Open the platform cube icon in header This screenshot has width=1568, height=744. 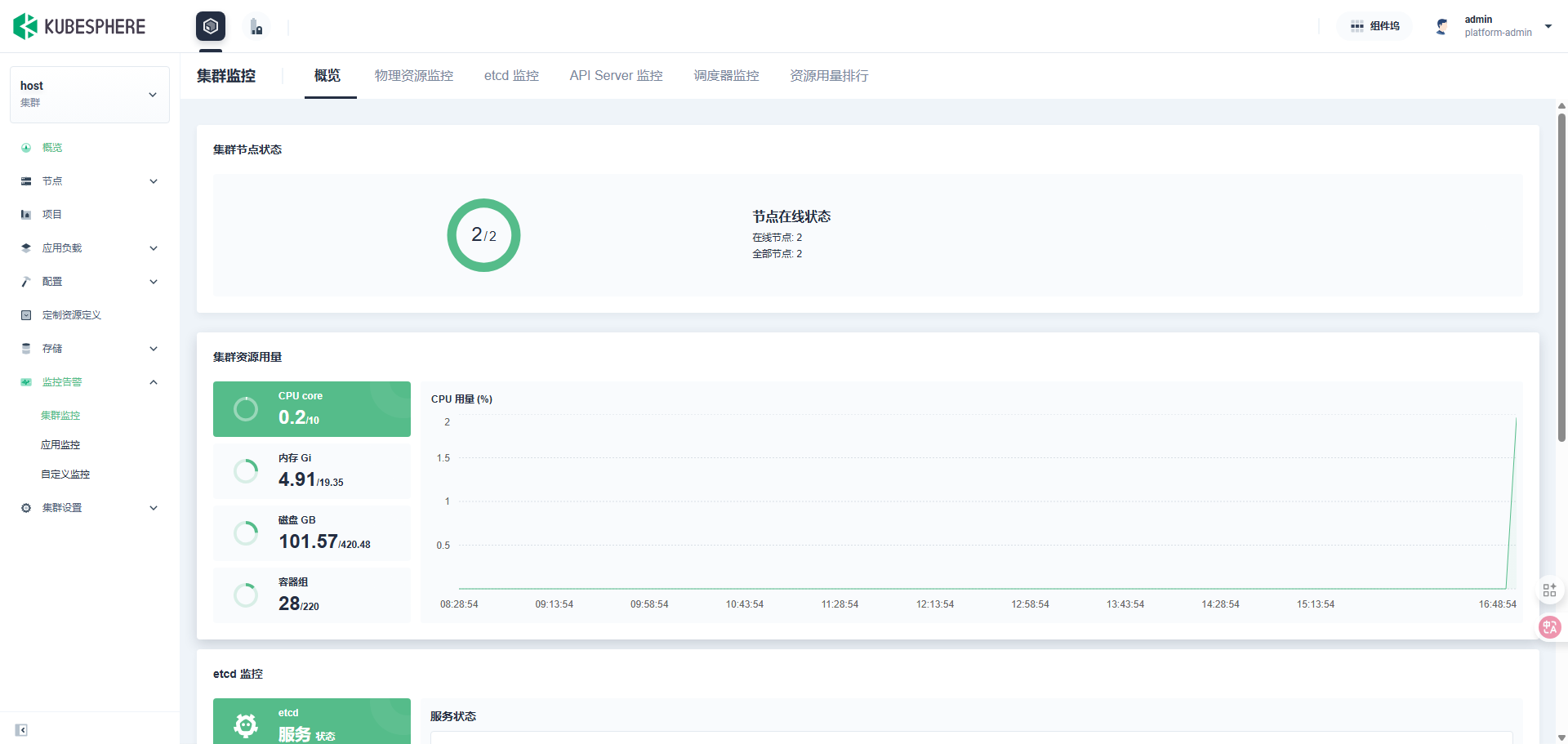pyautogui.click(x=211, y=26)
